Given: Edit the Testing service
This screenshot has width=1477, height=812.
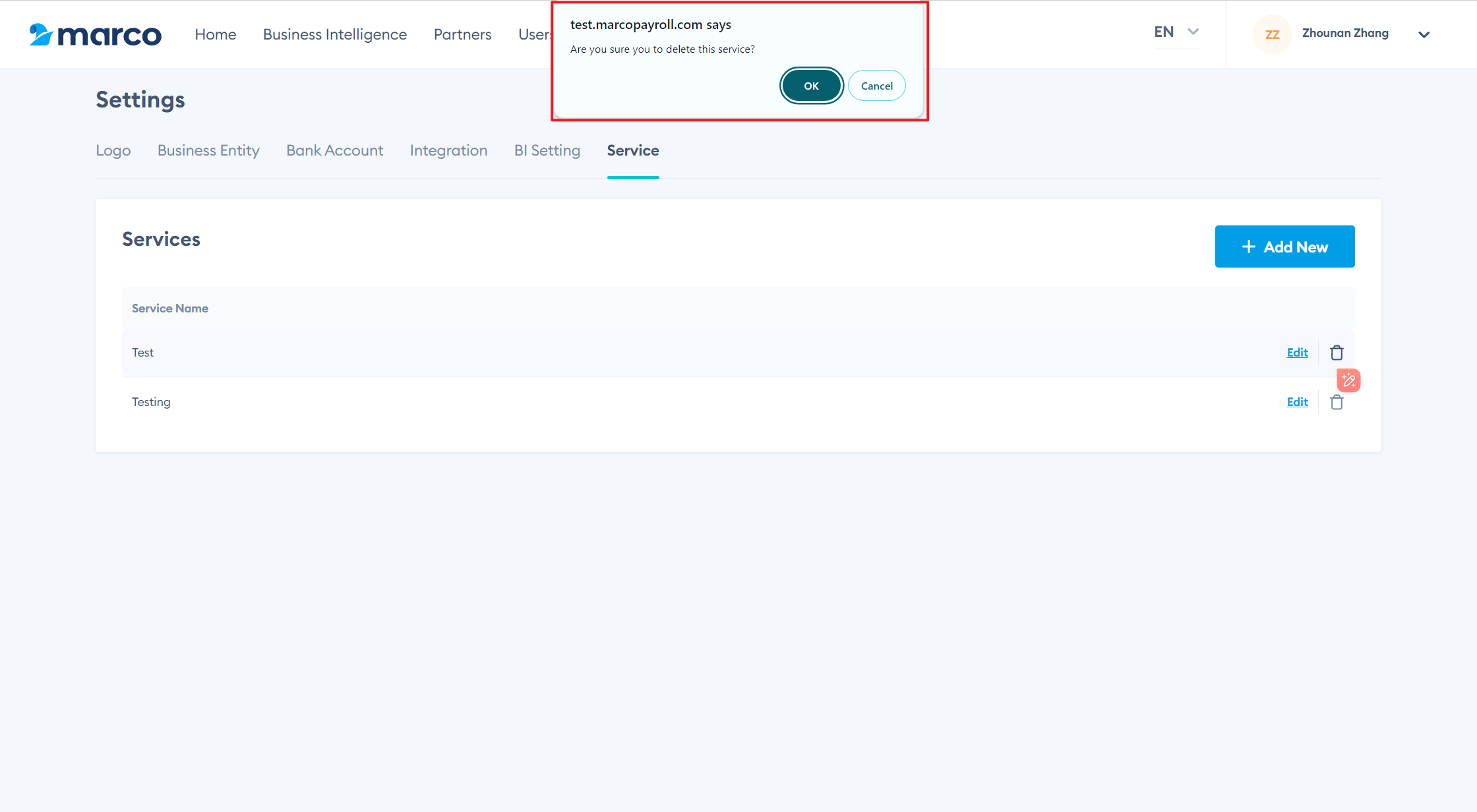Looking at the screenshot, I should (x=1297, y=402).
